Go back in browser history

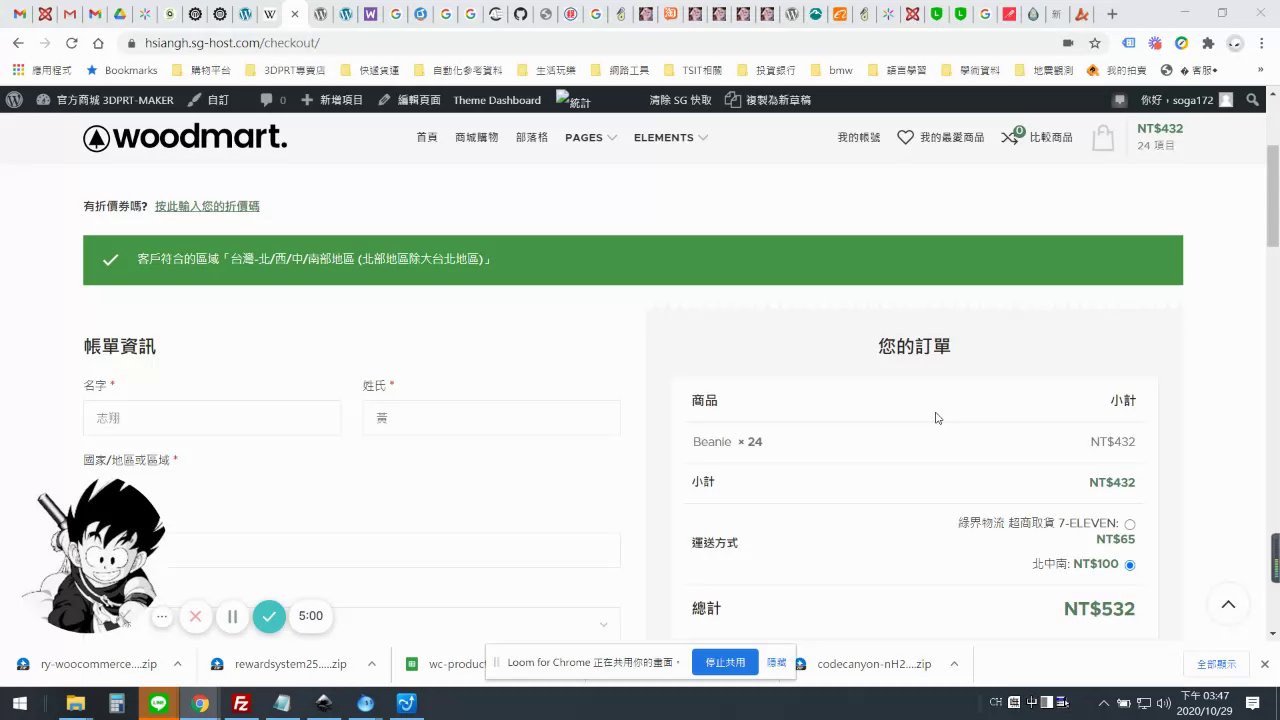coord(18,43)
